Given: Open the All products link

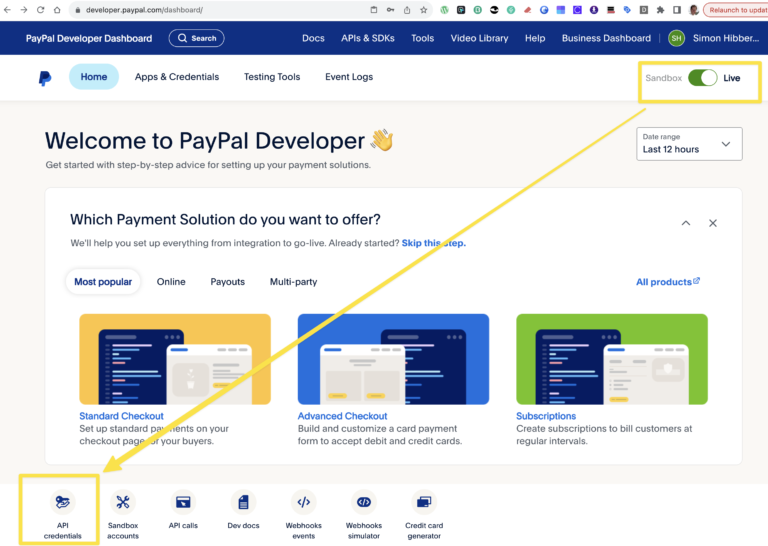Looking at the screenshot, I should 667,282.
